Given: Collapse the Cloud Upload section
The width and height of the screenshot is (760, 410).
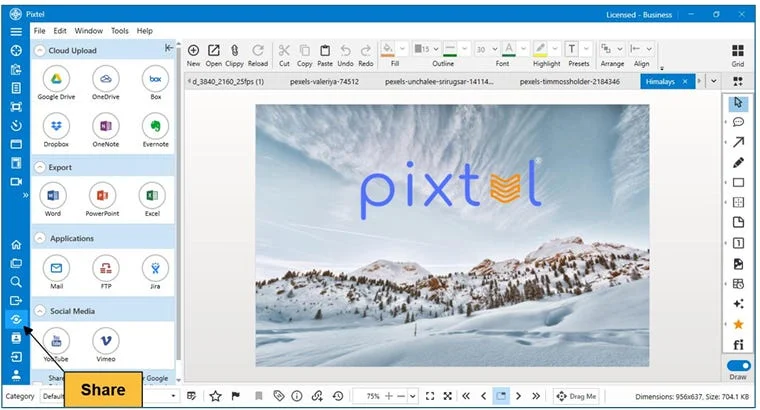Looking at the screenshot, I should [x=40, y=50].
